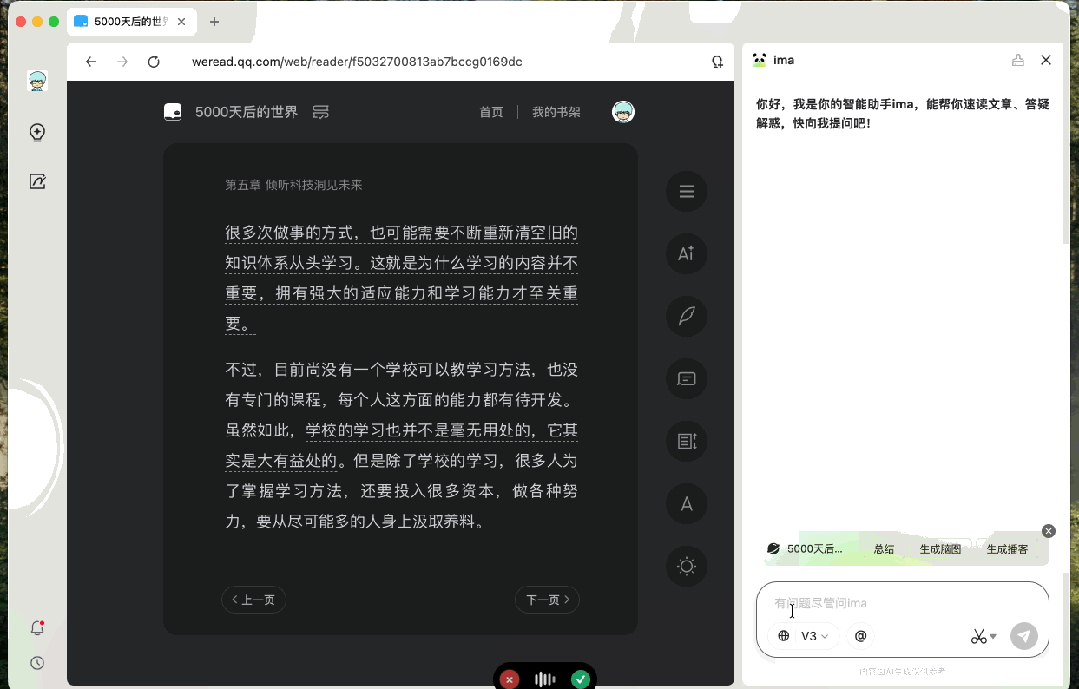Image resolution: width=1079 pixels, height=689 pixels.
Task: Click the @ mention button
Action: pos(860,636)
